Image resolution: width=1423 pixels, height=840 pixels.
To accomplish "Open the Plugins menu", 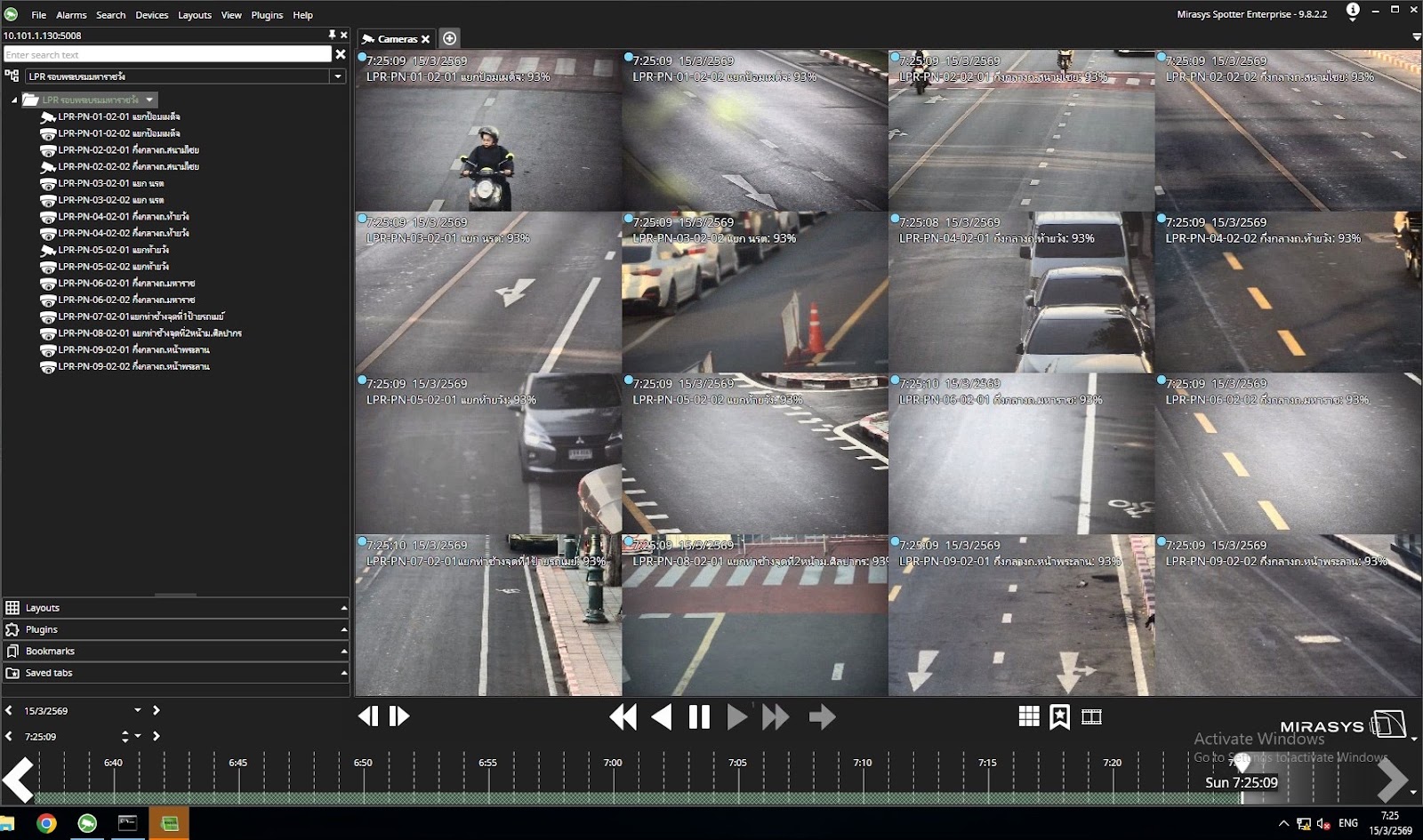I will (267, 15).
